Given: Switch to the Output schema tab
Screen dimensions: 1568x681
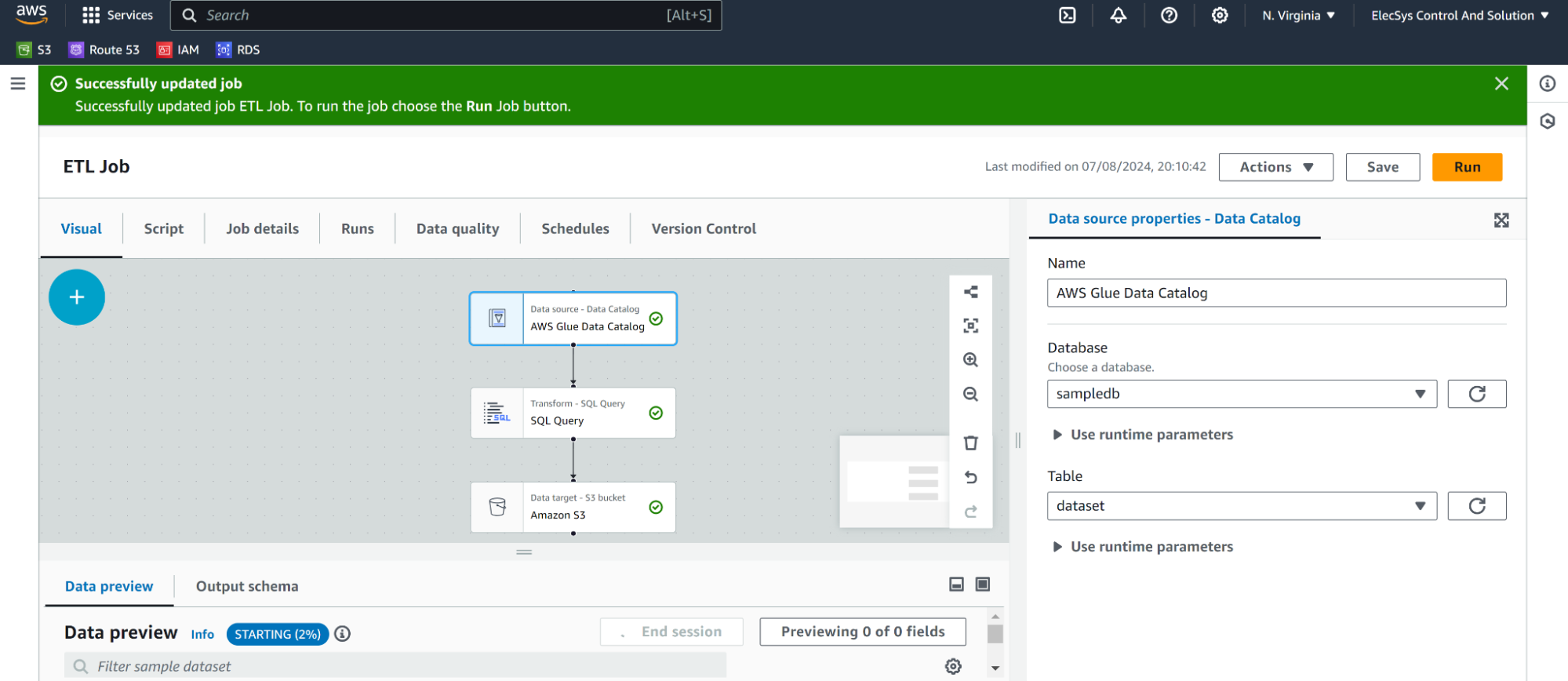Looking at the screenshot, I should point(247,586).
